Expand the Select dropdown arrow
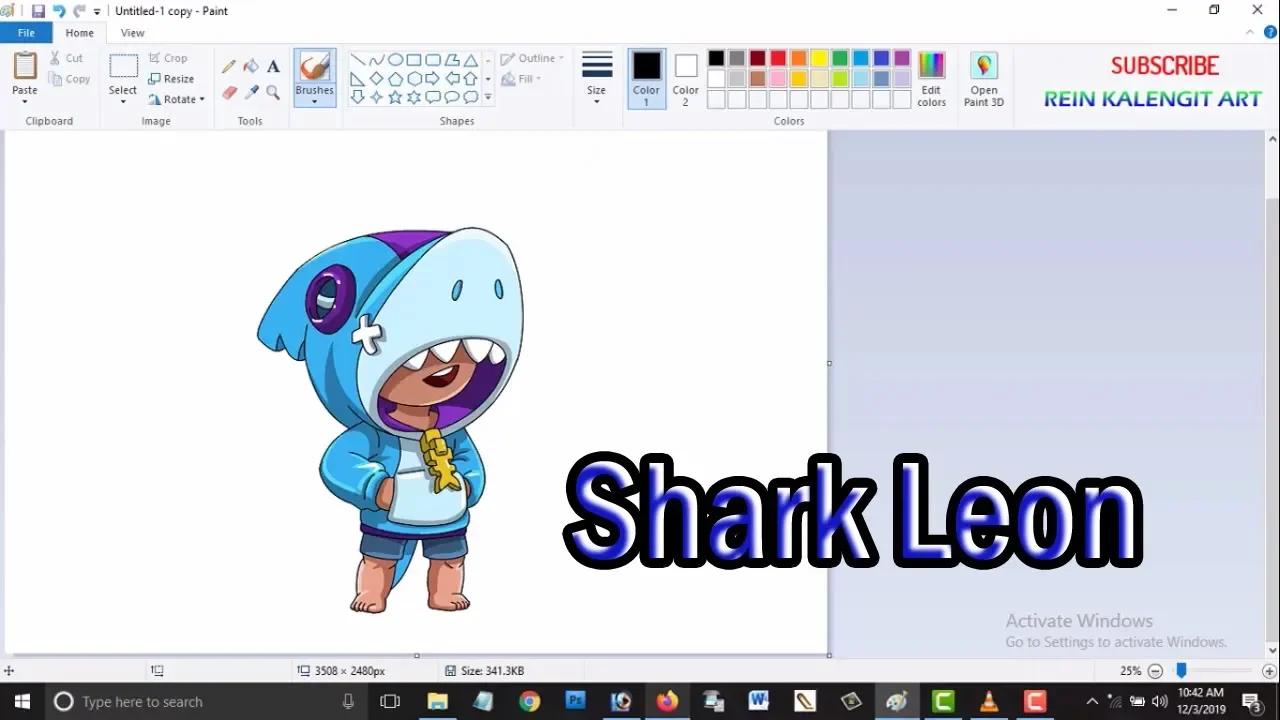1280x720 pixels. click(123, 101)
